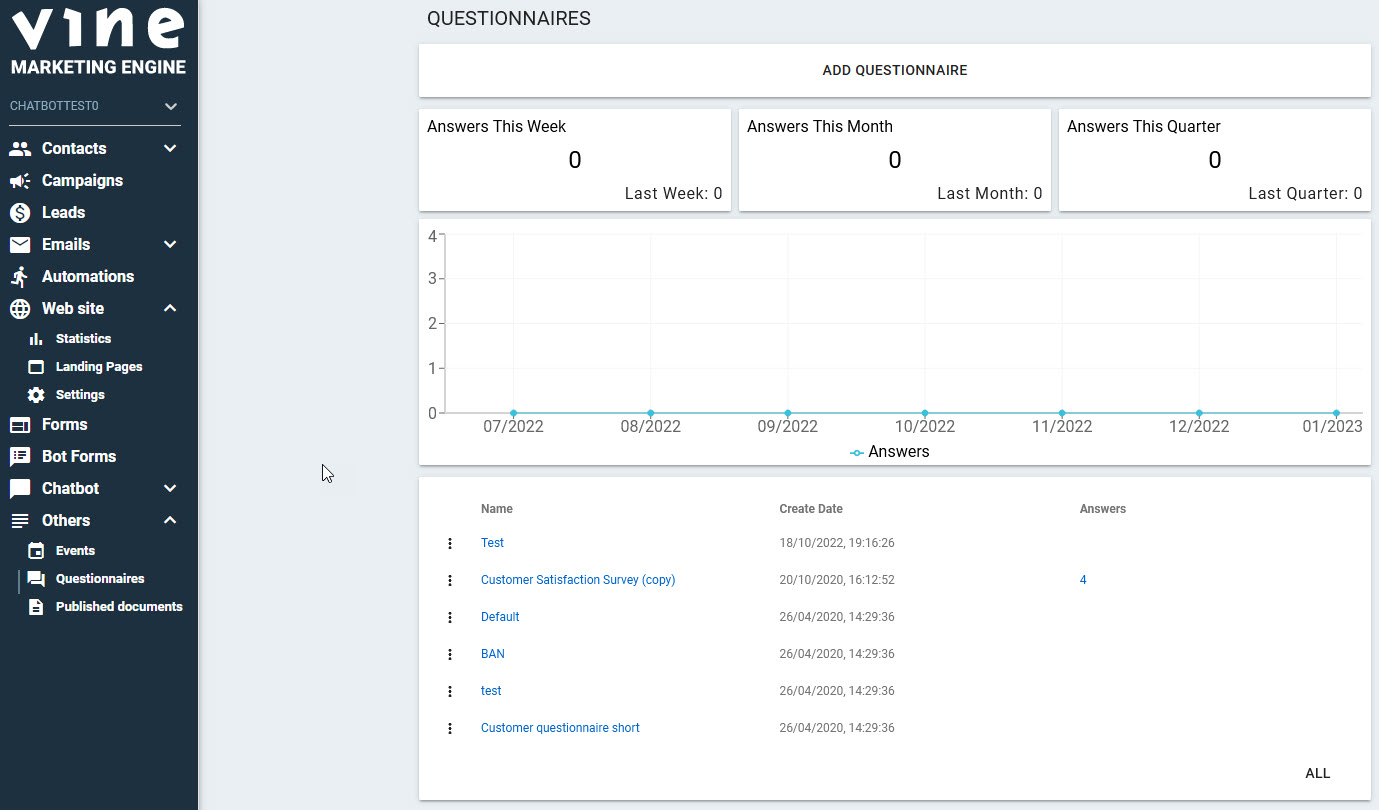Click the Settings gear icon under Web site
This screenshot has width=1379, height=810.
coord(36,395)
